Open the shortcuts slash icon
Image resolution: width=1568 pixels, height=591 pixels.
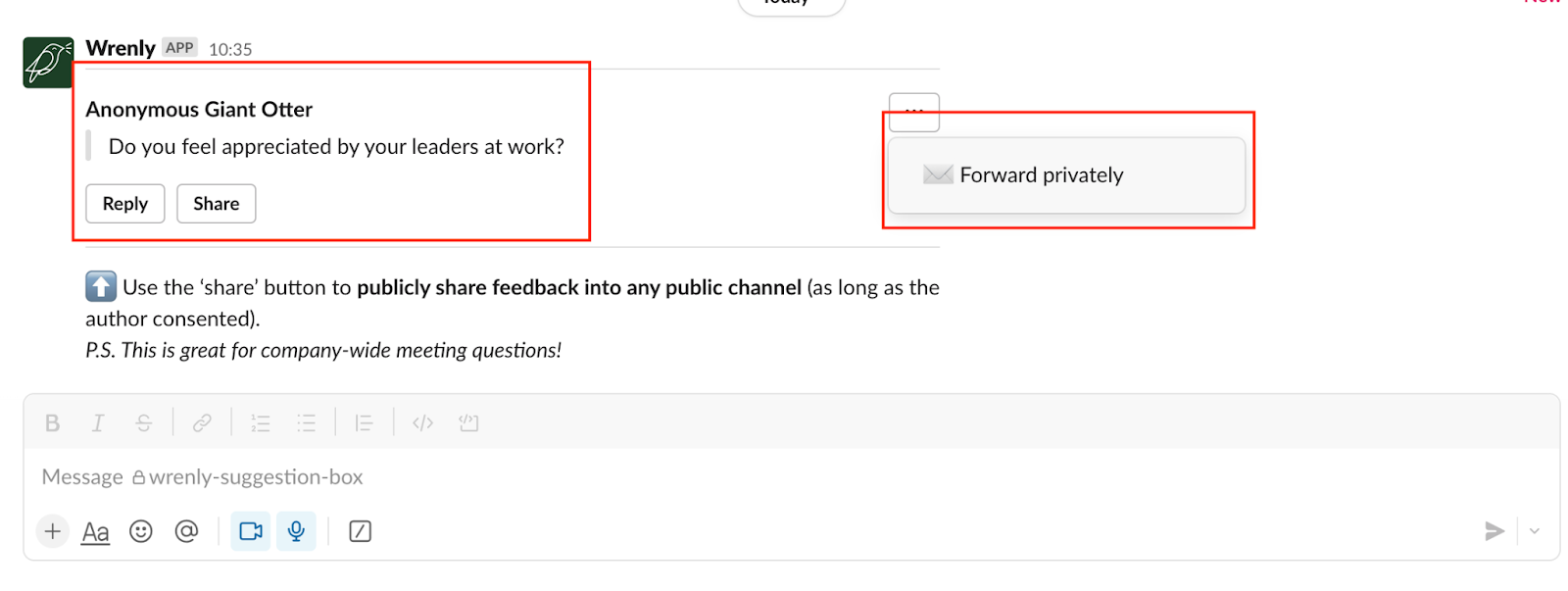pos(360,531)
